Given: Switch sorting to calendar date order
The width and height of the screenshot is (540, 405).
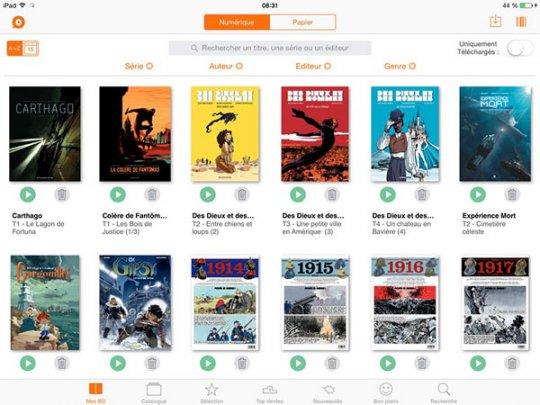Looking at the screenshot, I should click(31, 49).
